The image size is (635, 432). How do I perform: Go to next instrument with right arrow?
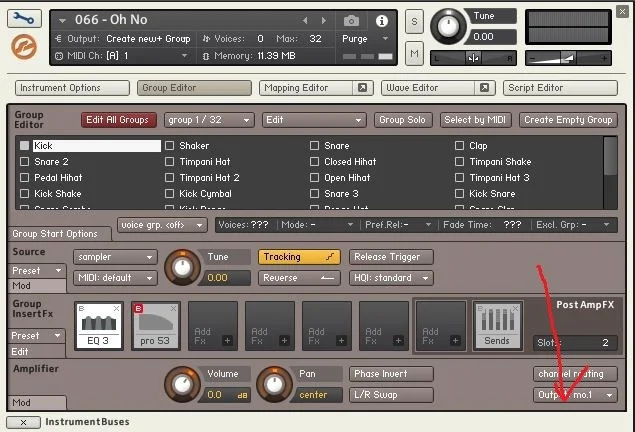coord(324,20)
